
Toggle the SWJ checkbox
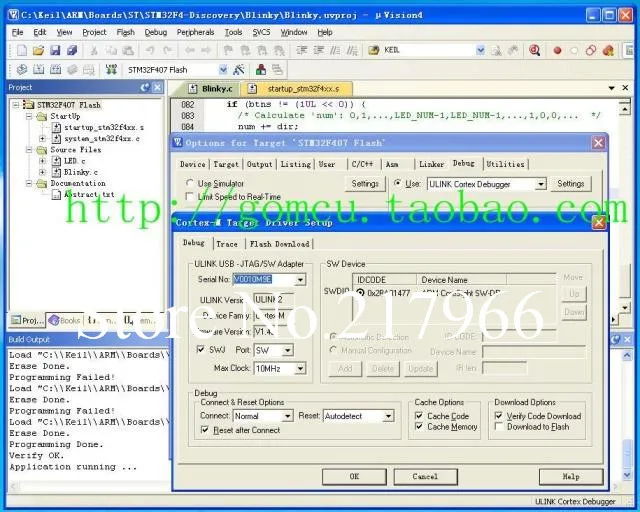click(200, 349)
